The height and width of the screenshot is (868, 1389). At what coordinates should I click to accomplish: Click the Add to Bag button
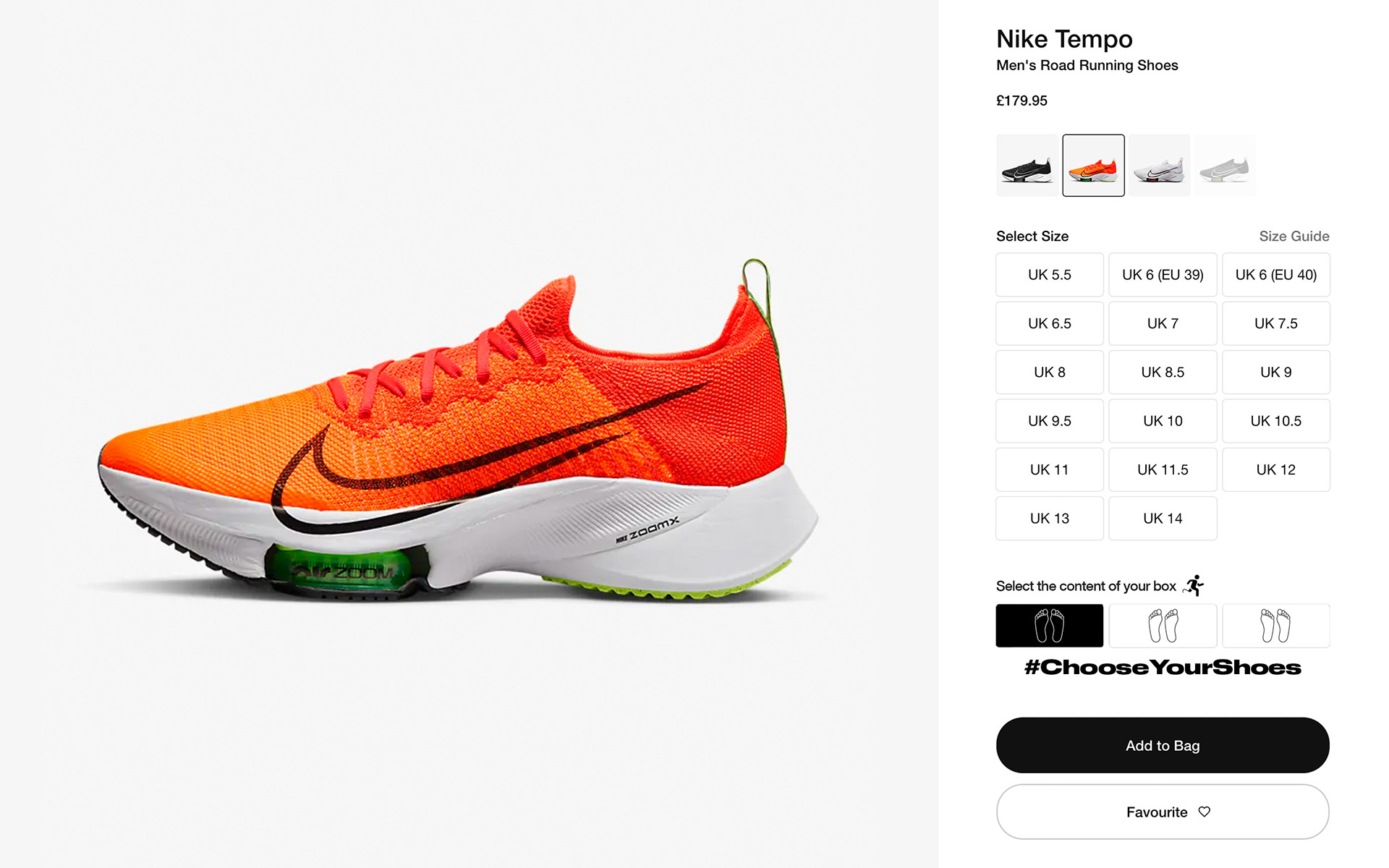[x=1163, y=745]
